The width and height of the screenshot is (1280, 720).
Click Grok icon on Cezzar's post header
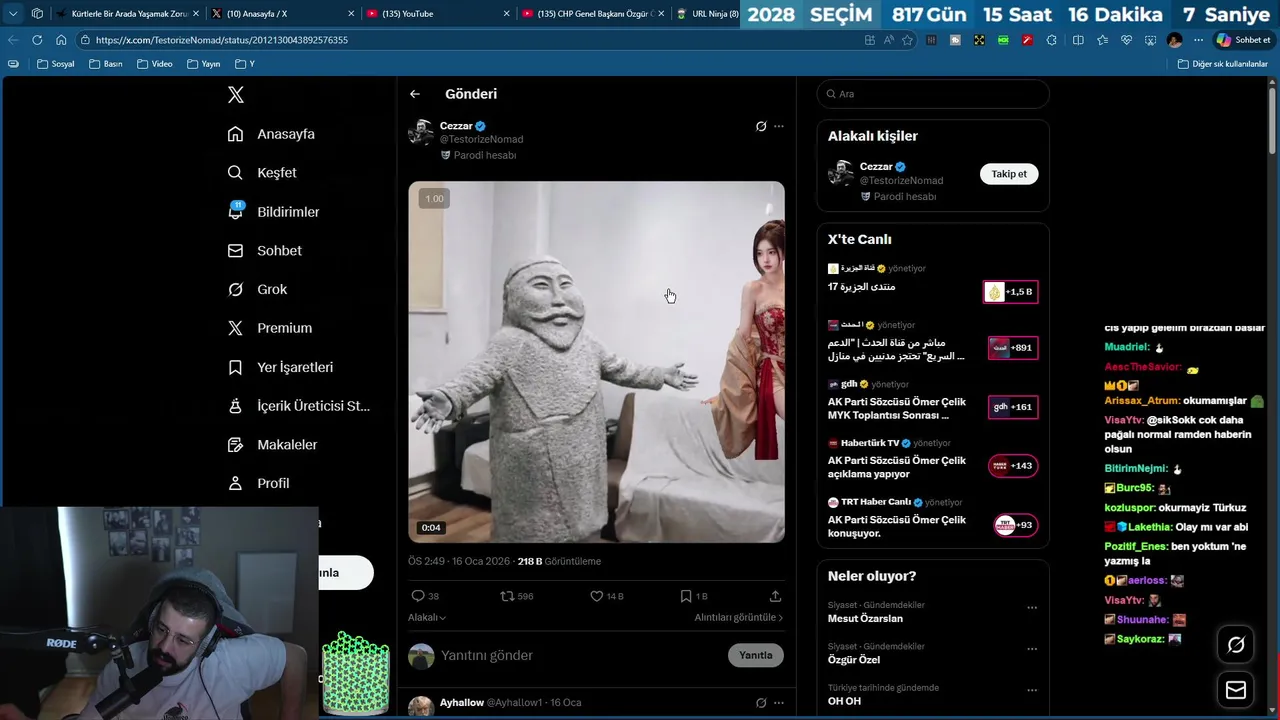click(761, 126)
